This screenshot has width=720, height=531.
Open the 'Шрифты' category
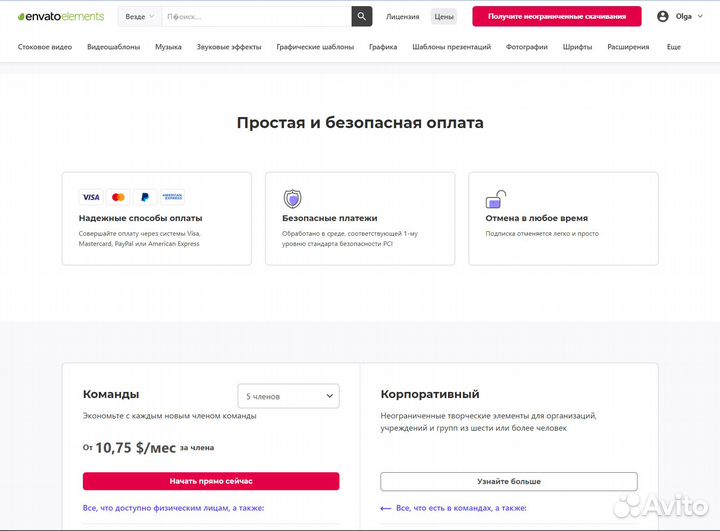[x=577, y=47]
